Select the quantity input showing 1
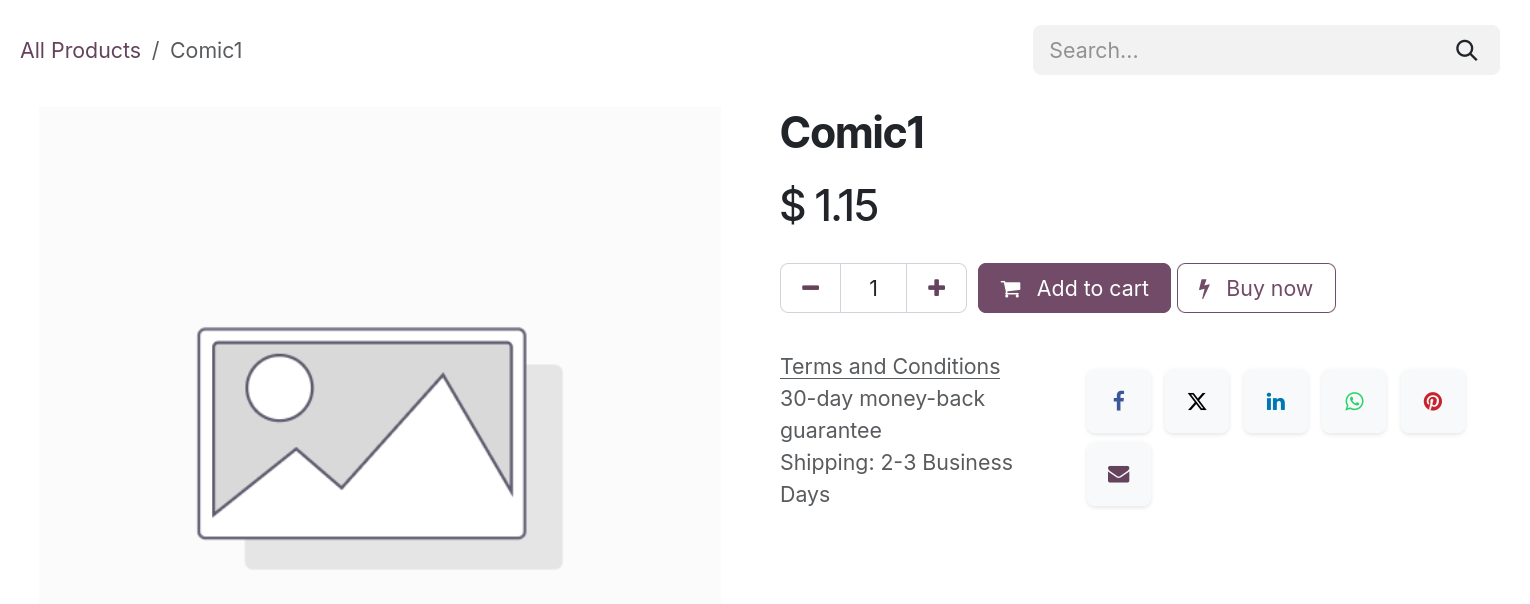The image size is (1530, 604). pos(873,288)
